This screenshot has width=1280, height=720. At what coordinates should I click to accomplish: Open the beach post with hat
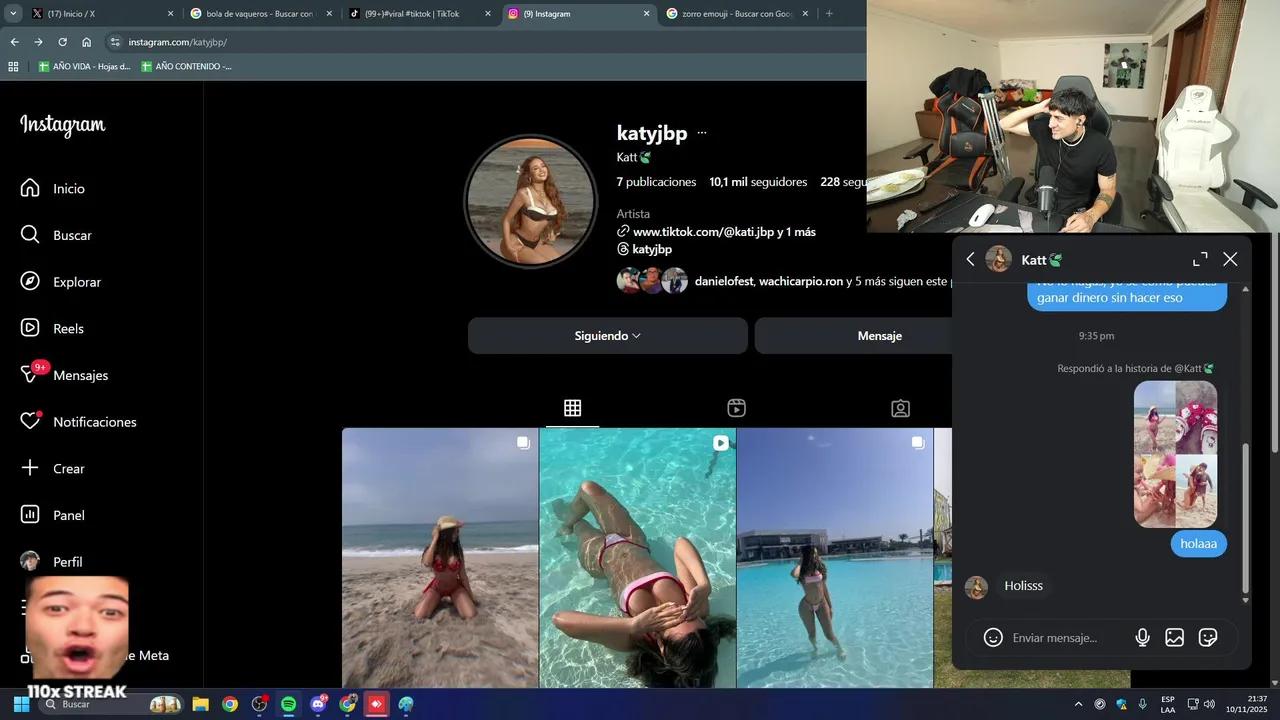click(x=440, y=558)
